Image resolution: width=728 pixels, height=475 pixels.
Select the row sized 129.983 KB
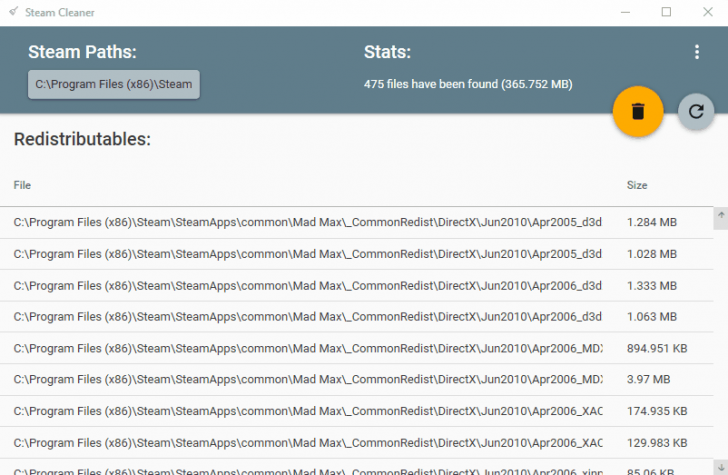click(357, 443)
